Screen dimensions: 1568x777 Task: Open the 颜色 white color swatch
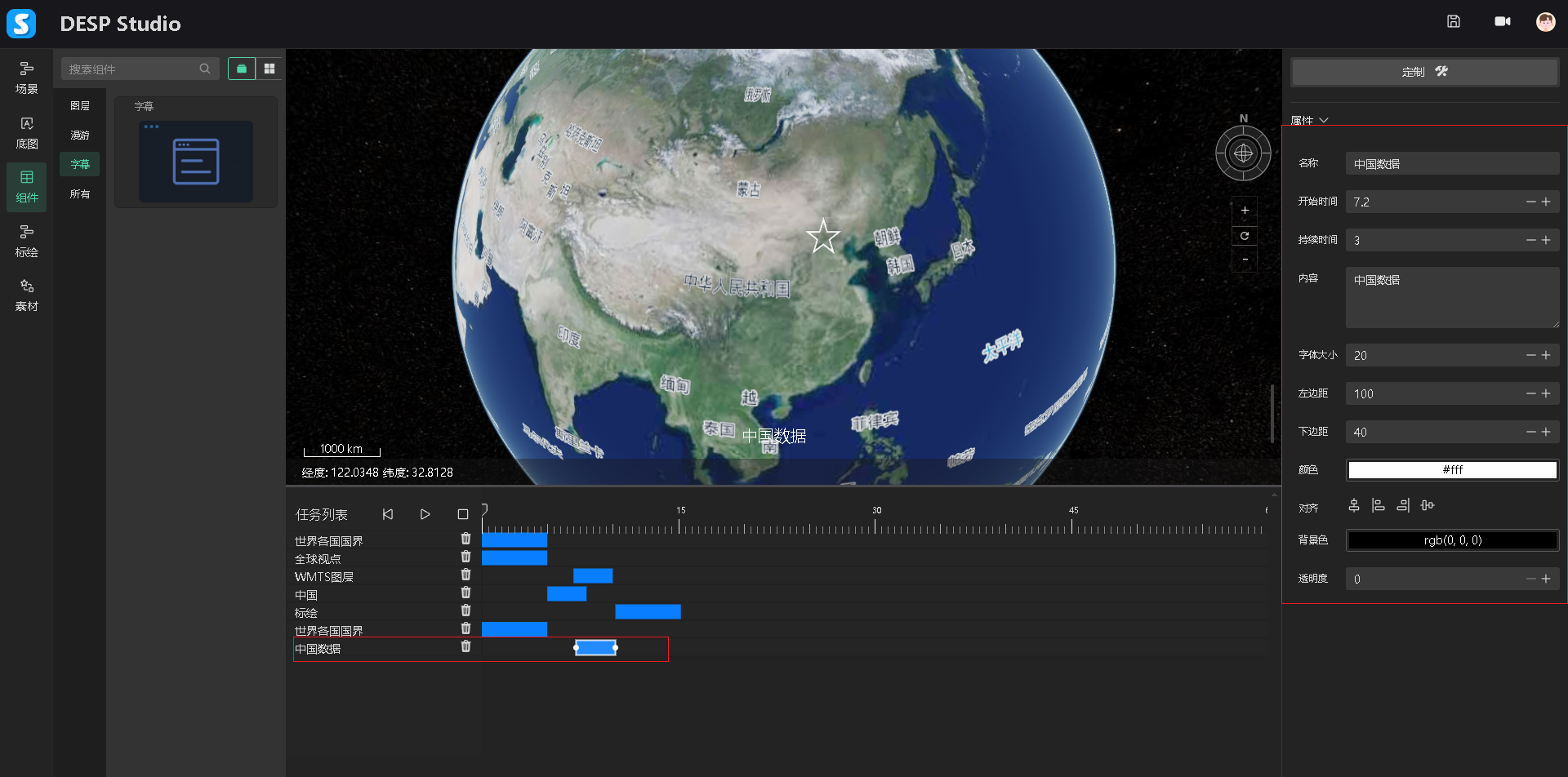[x=1451, y=470]
